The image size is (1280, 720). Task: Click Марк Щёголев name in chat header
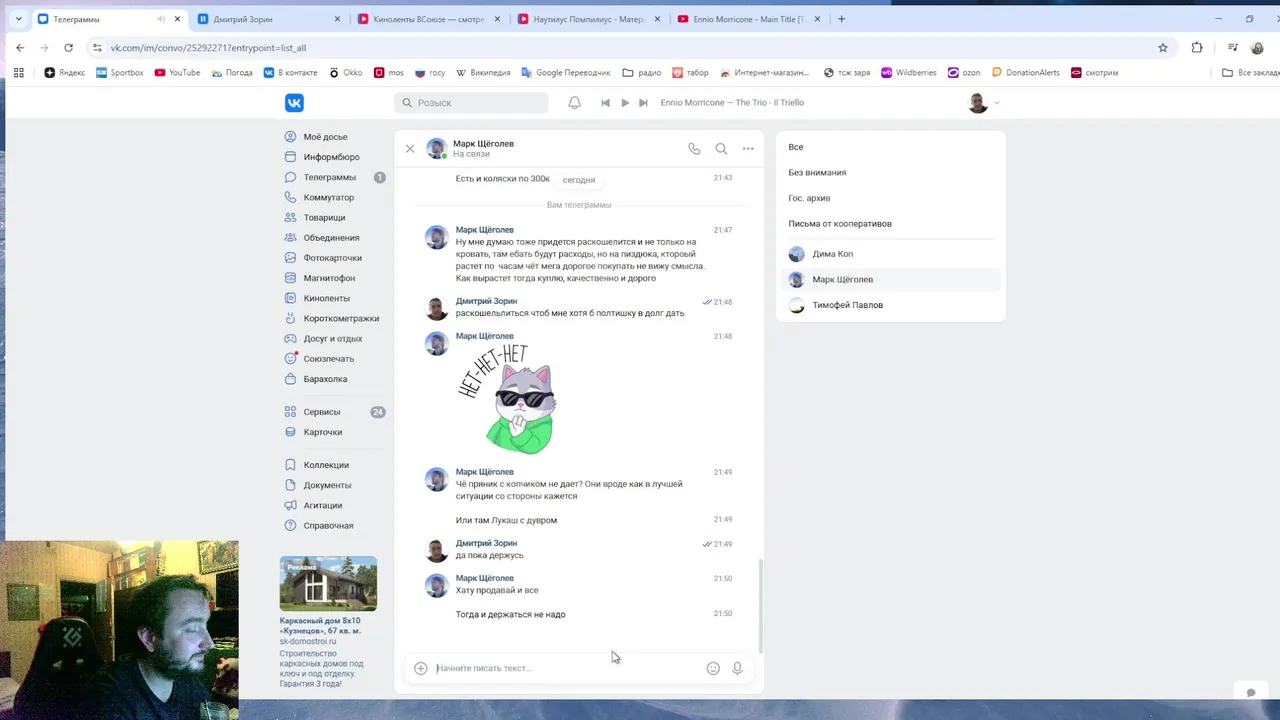(483, 144)
